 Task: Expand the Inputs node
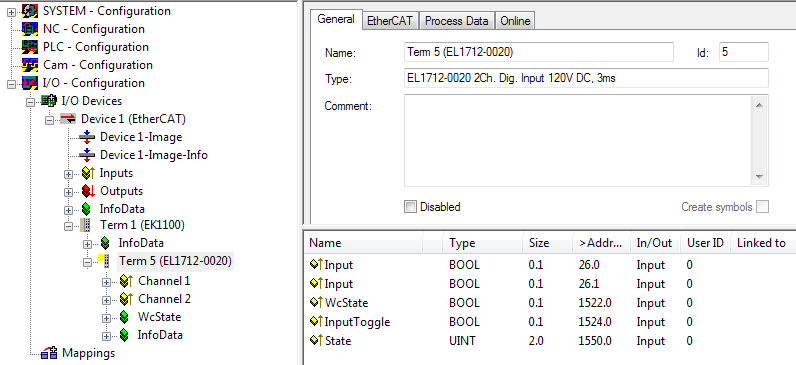pyautogui.click(x=69, y=174)
